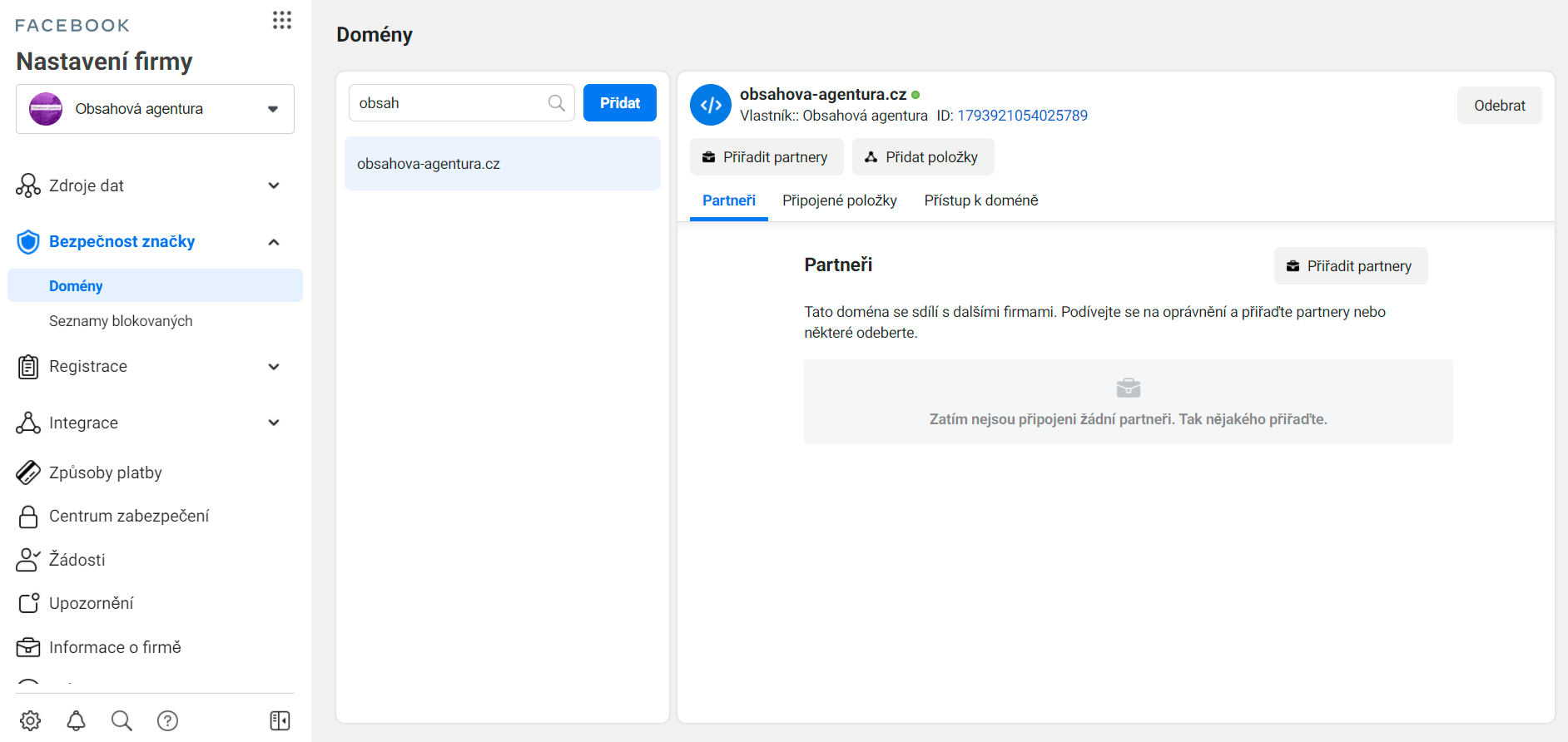Click the Zdroje dat label
Screen dimensions: 1568x742
pos(87,185)
